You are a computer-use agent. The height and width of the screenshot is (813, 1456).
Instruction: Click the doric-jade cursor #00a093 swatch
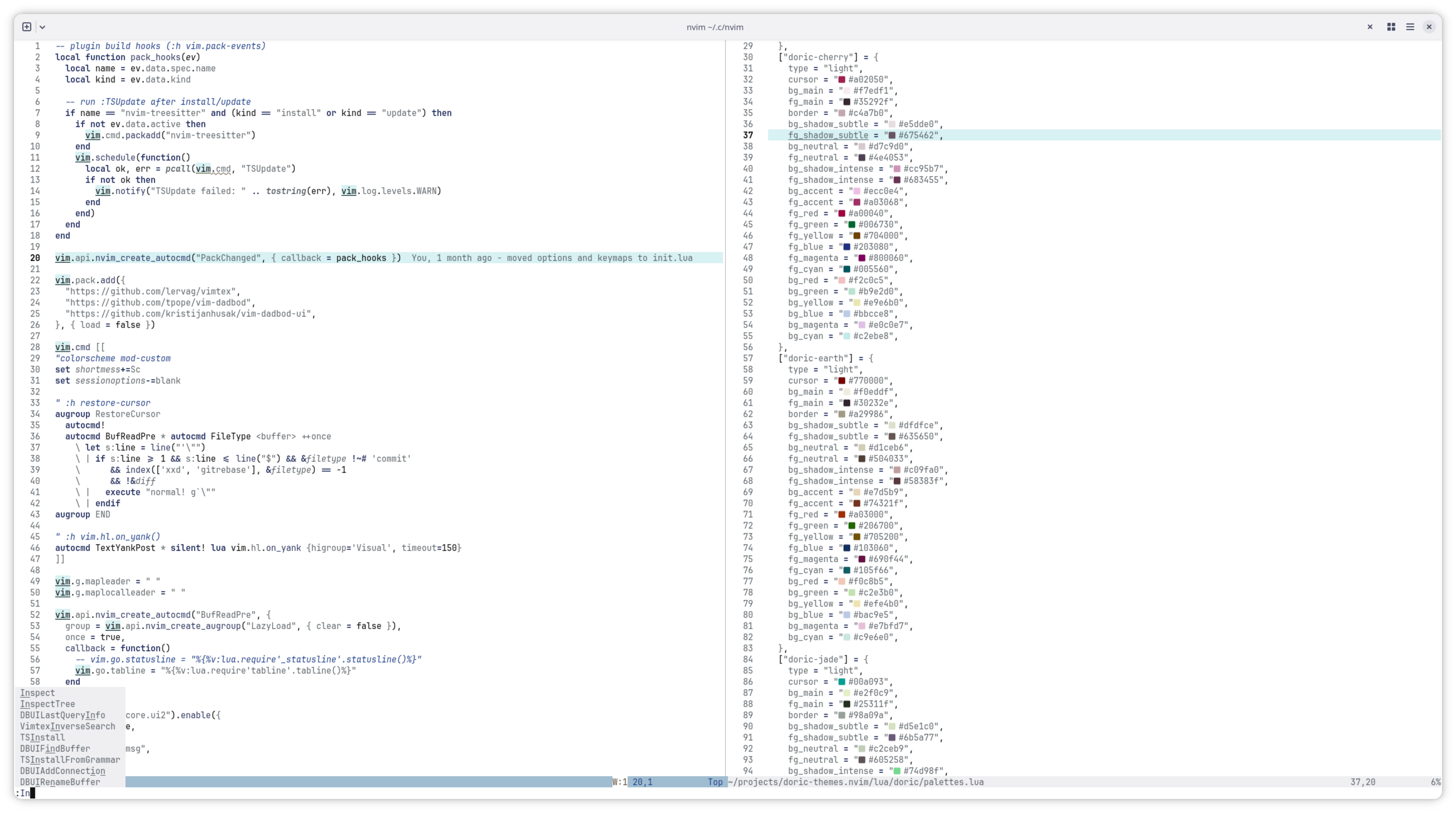(842, 682)
